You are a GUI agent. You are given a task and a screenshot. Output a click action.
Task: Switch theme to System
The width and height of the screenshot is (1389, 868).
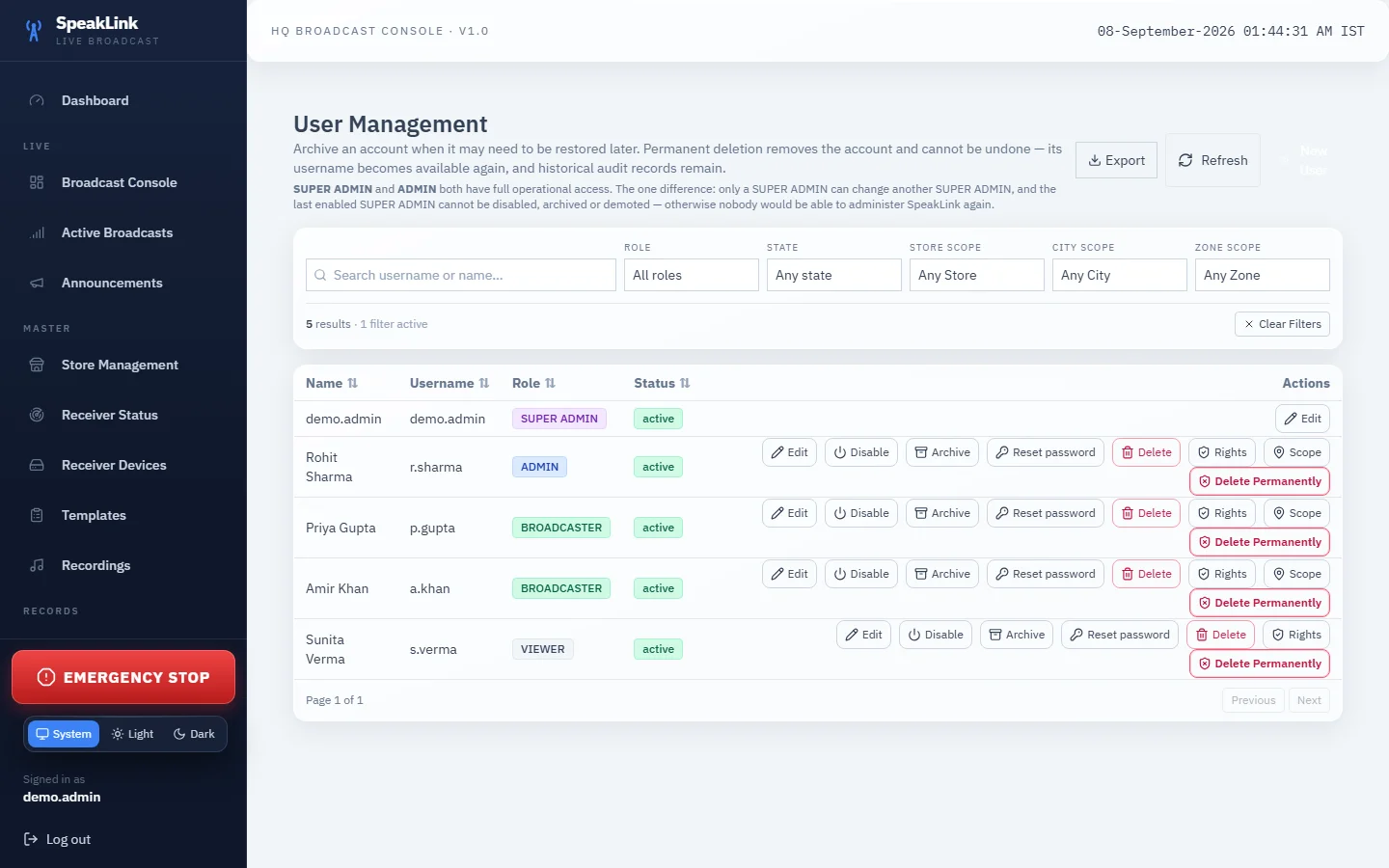click(x=64, y=734)
